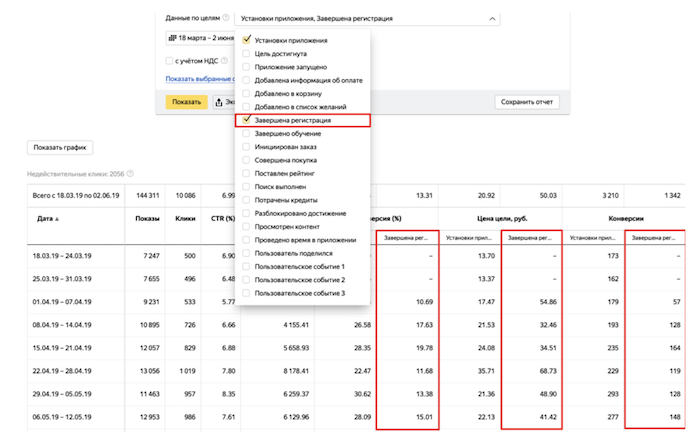Viewport: 700px width, 444px height.
Task: Uncheck the Завершена регистрация checkbox
Action: tap(246, 120)
